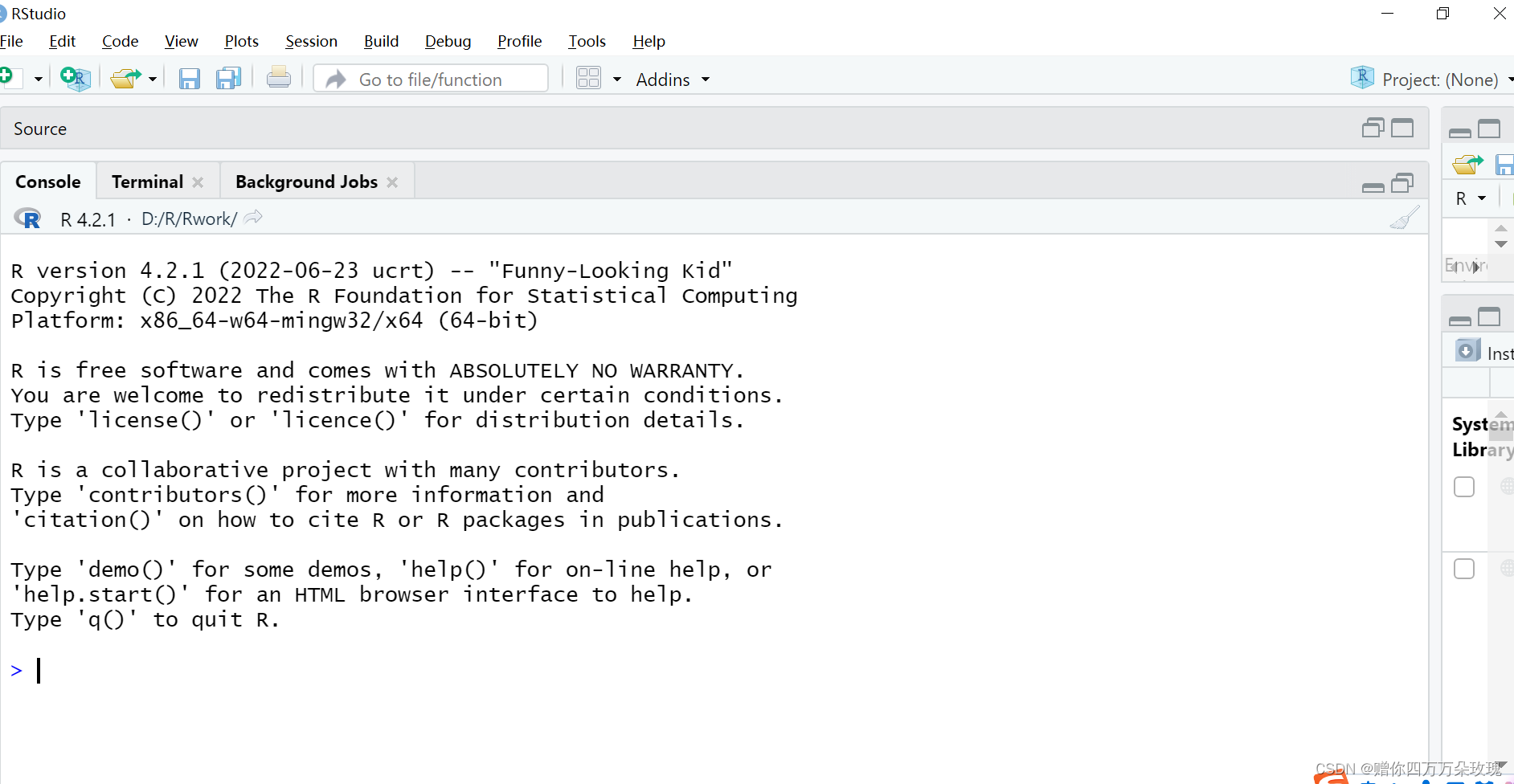Open the Addins dropdown
Image resolution: width=1514 pixels, height=784 pixels.
click(673, 79)
